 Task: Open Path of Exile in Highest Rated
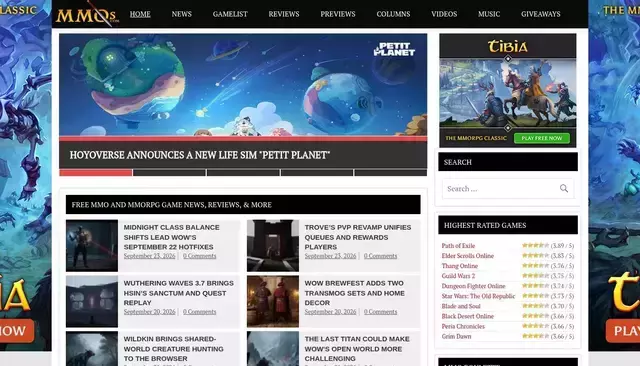[x=458, y=246]
